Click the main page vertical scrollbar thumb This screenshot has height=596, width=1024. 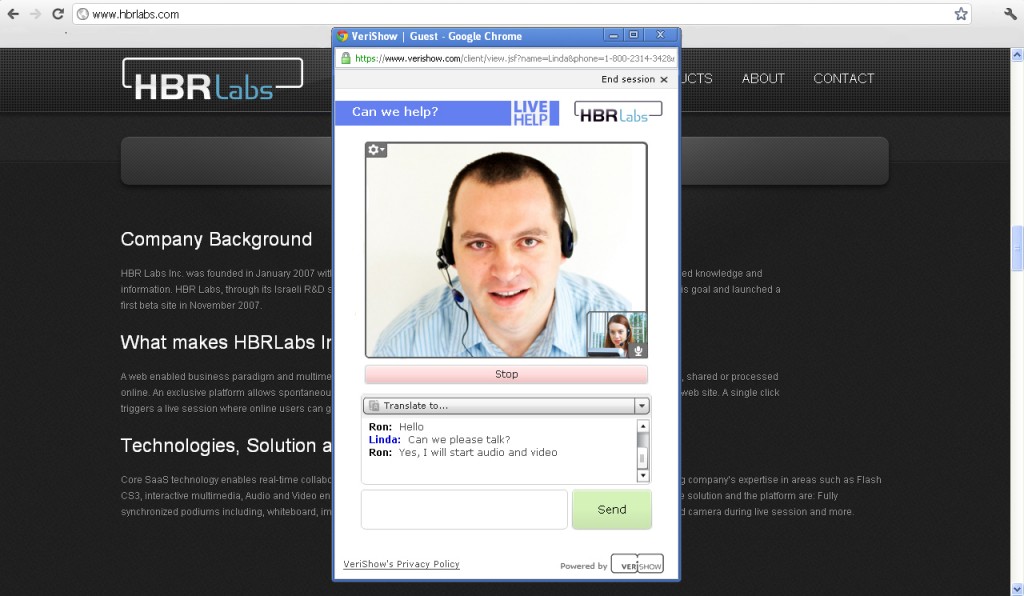click(x=1017, y=248)
